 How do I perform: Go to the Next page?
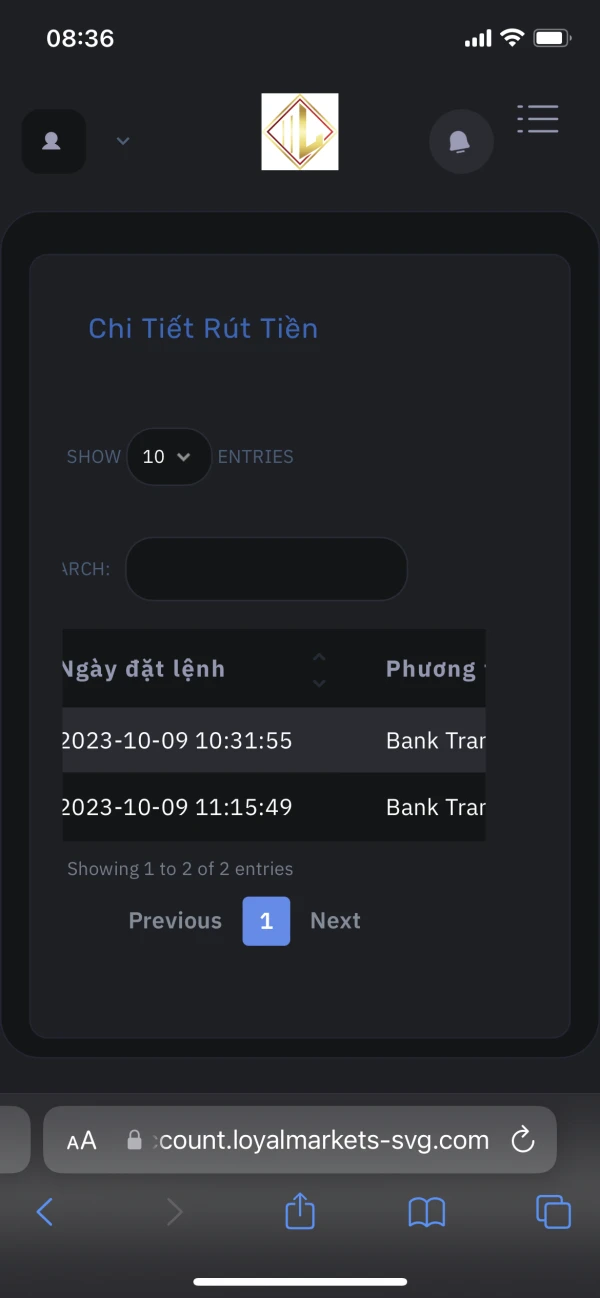[x=335, y=921]
